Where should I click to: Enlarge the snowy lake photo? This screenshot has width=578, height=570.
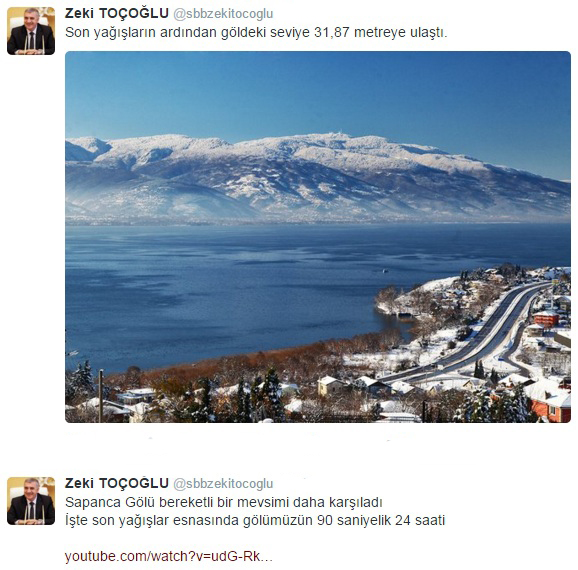[x=318, y=237]
